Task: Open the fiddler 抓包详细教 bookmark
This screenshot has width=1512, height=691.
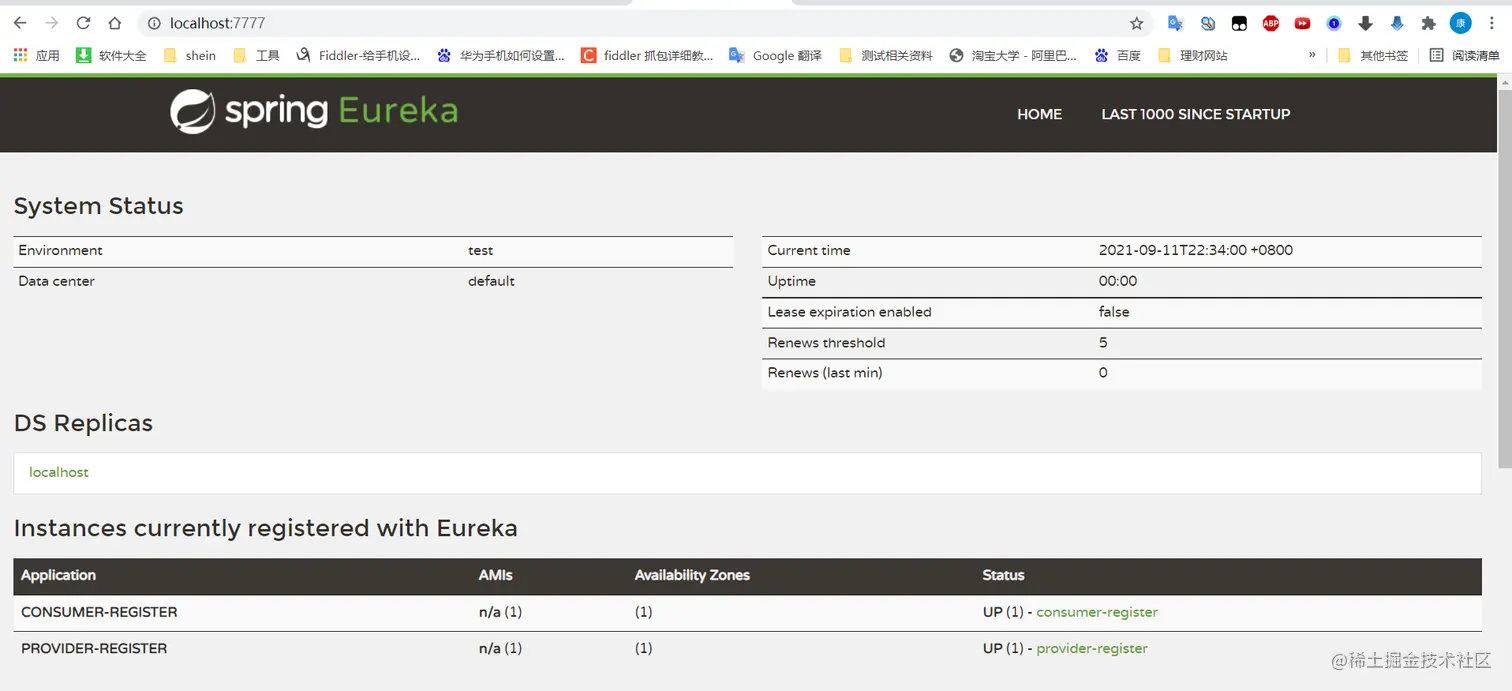Action: 648,56
